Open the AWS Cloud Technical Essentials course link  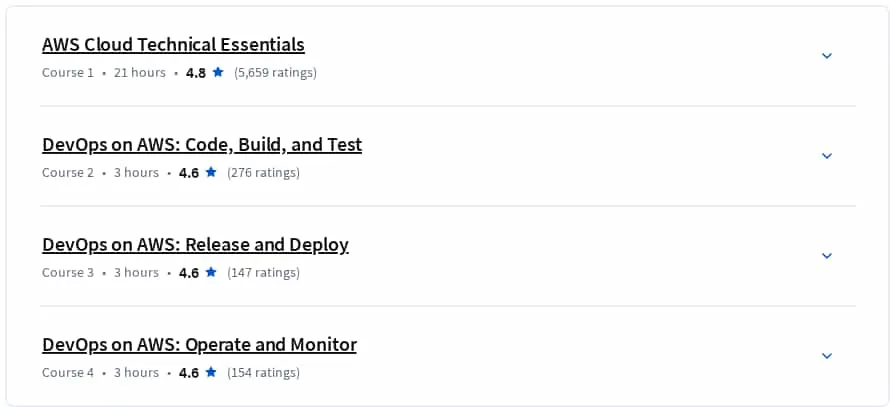[173, 45]
